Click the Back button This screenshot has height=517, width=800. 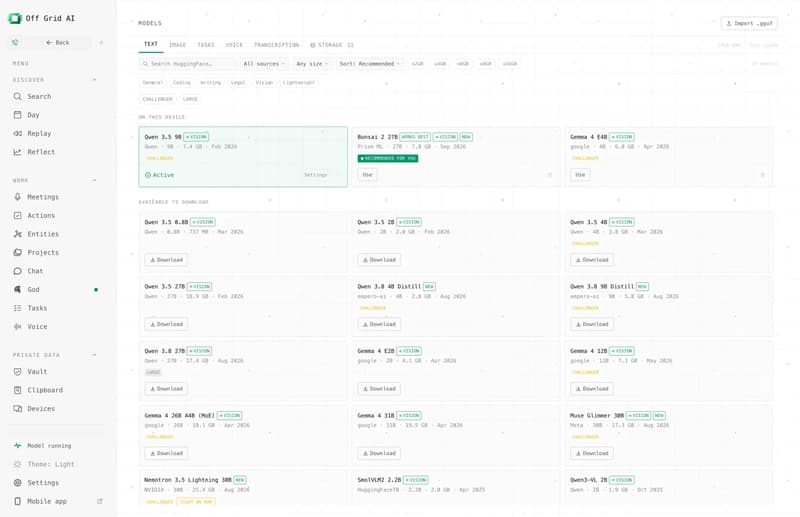pos(58,42)
